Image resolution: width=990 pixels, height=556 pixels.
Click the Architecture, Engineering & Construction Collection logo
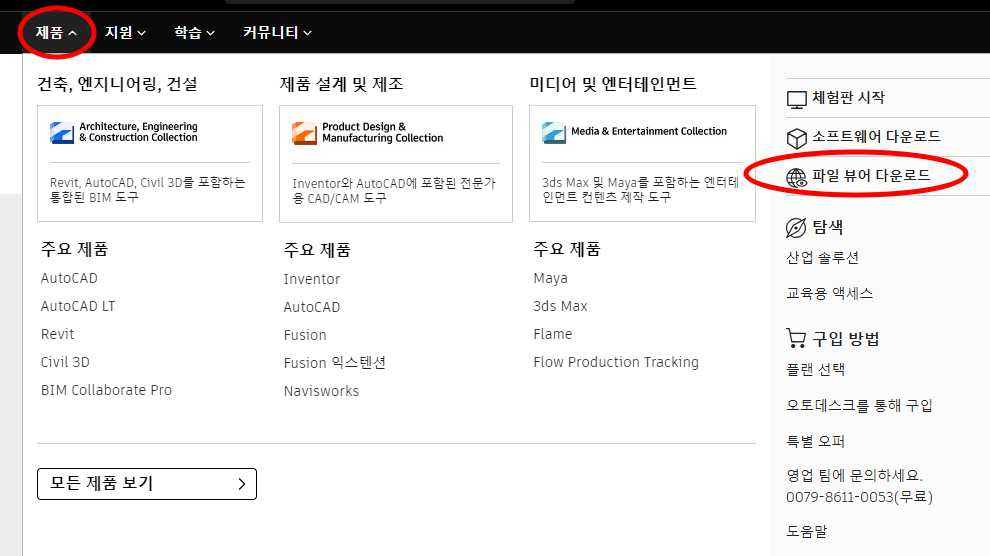pos(62,133)
